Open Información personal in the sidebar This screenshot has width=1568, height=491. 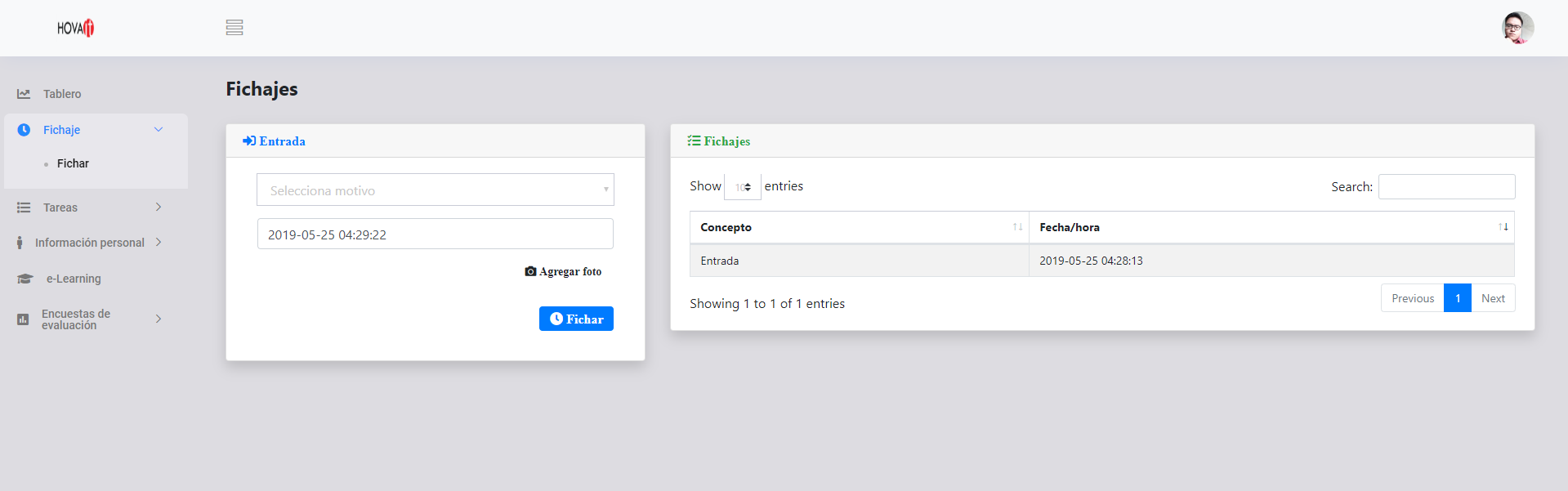pyautogui.click(x=90, y=243)
